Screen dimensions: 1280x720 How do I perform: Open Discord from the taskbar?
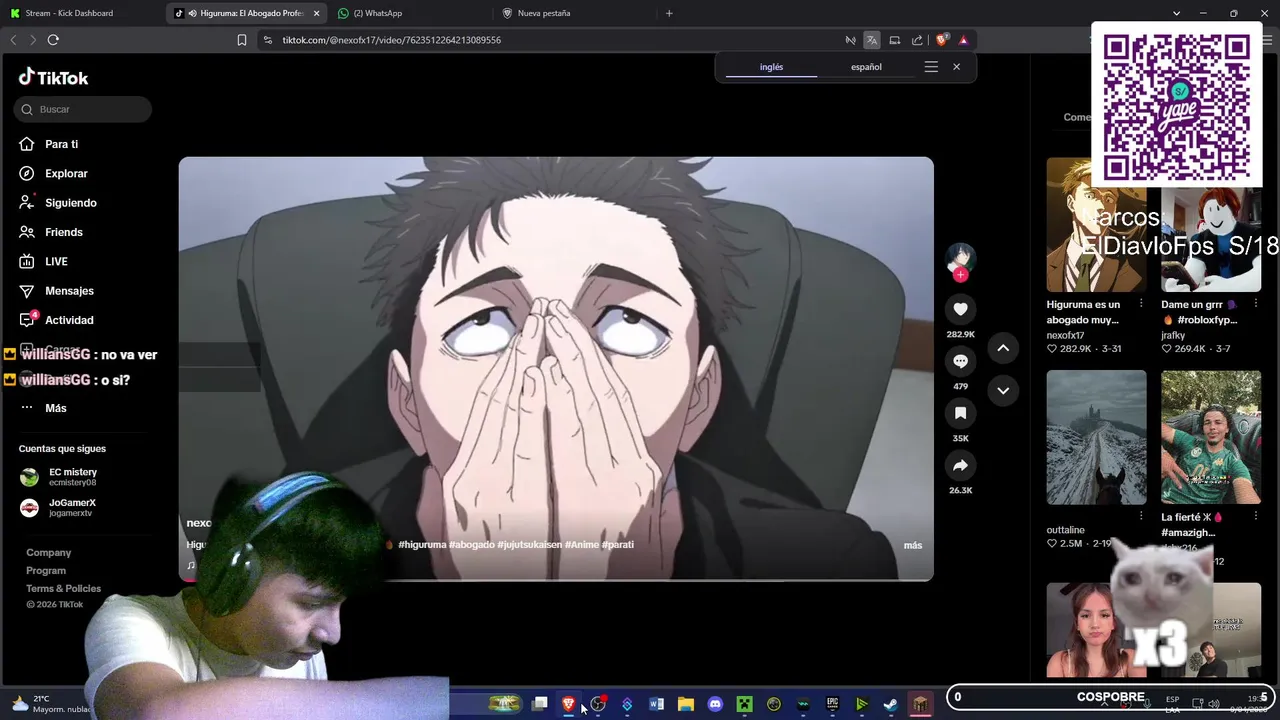tap(715, 704)
